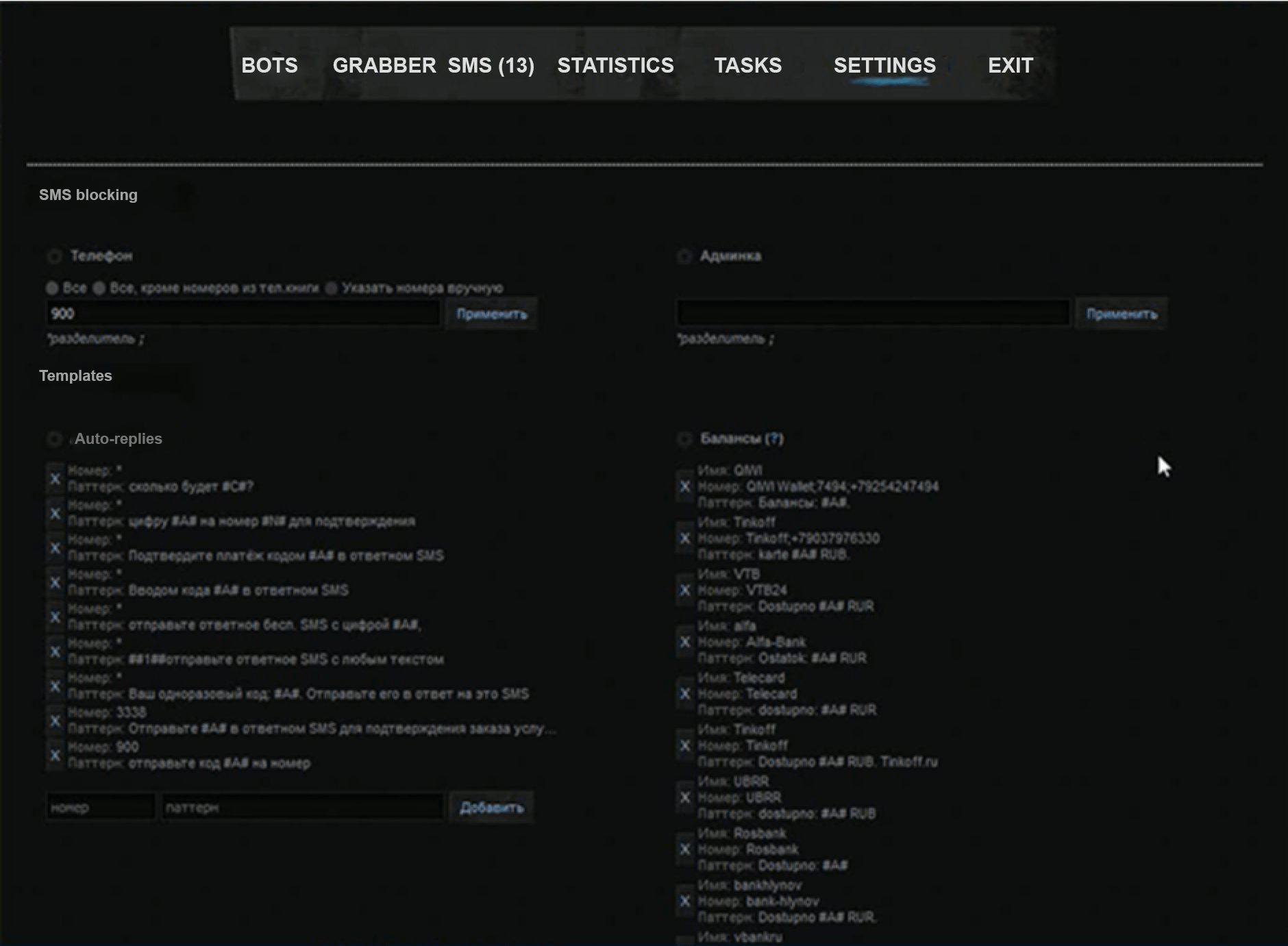Delete the Telecard balance template

pos(684,693)
